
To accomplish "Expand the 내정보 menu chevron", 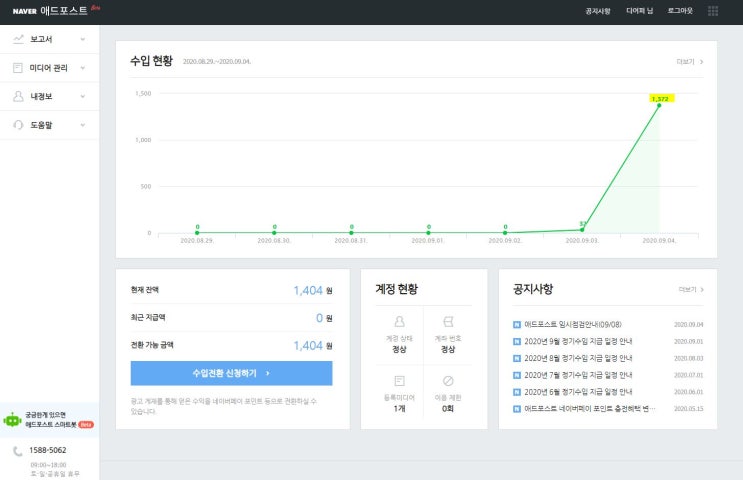I will coord(83,96).
